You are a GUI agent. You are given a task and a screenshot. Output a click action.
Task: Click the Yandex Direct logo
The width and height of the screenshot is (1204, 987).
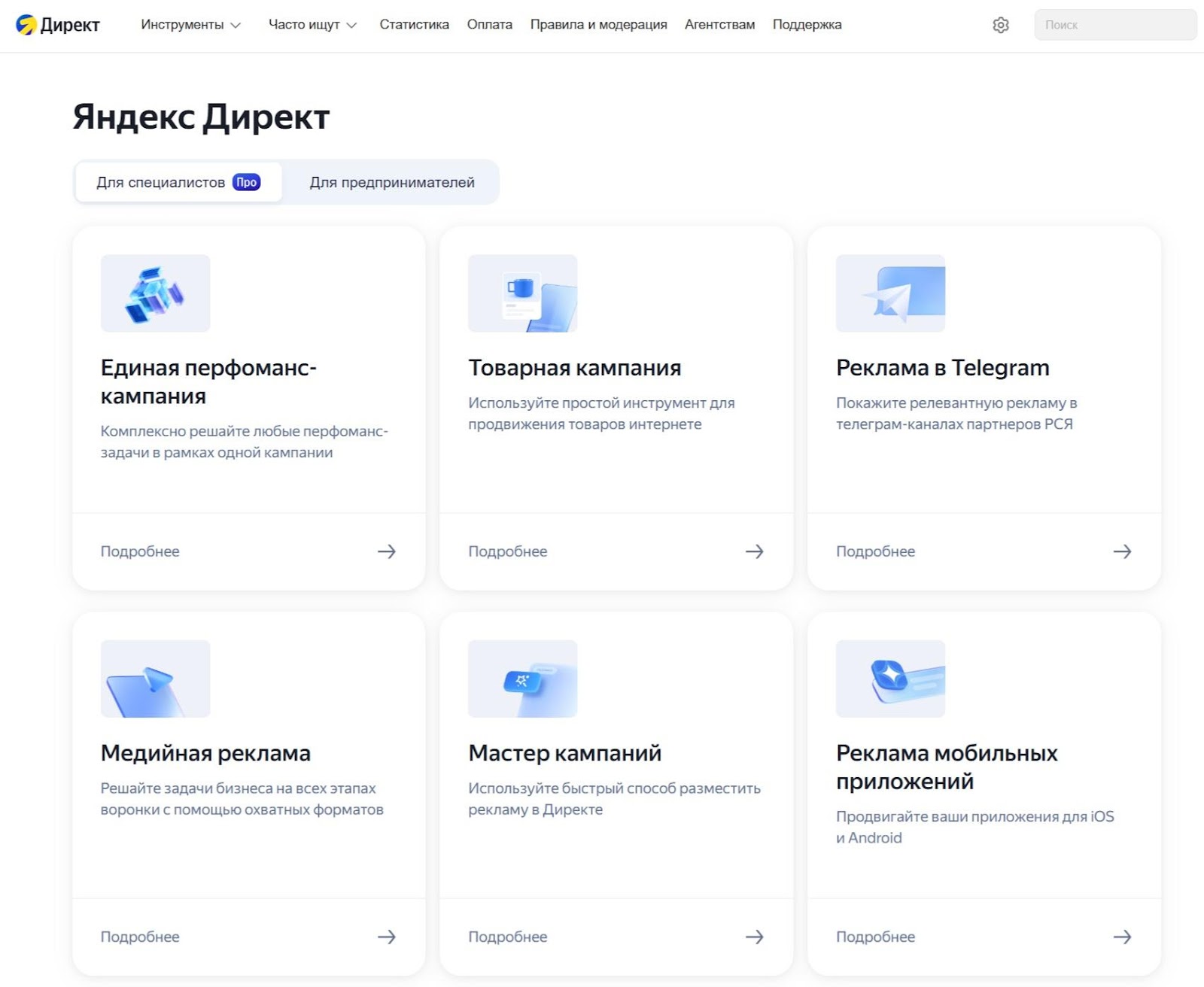(x=58, y=25)
